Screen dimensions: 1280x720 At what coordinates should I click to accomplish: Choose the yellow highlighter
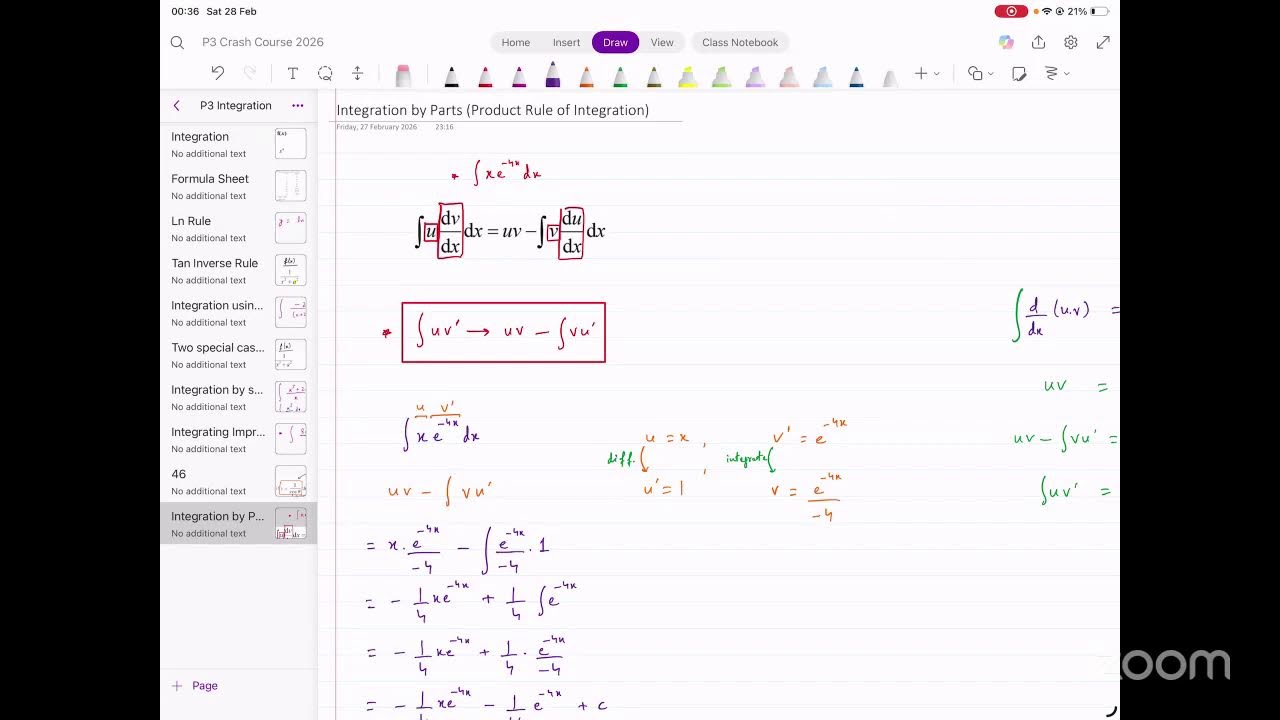click(687, 76)
